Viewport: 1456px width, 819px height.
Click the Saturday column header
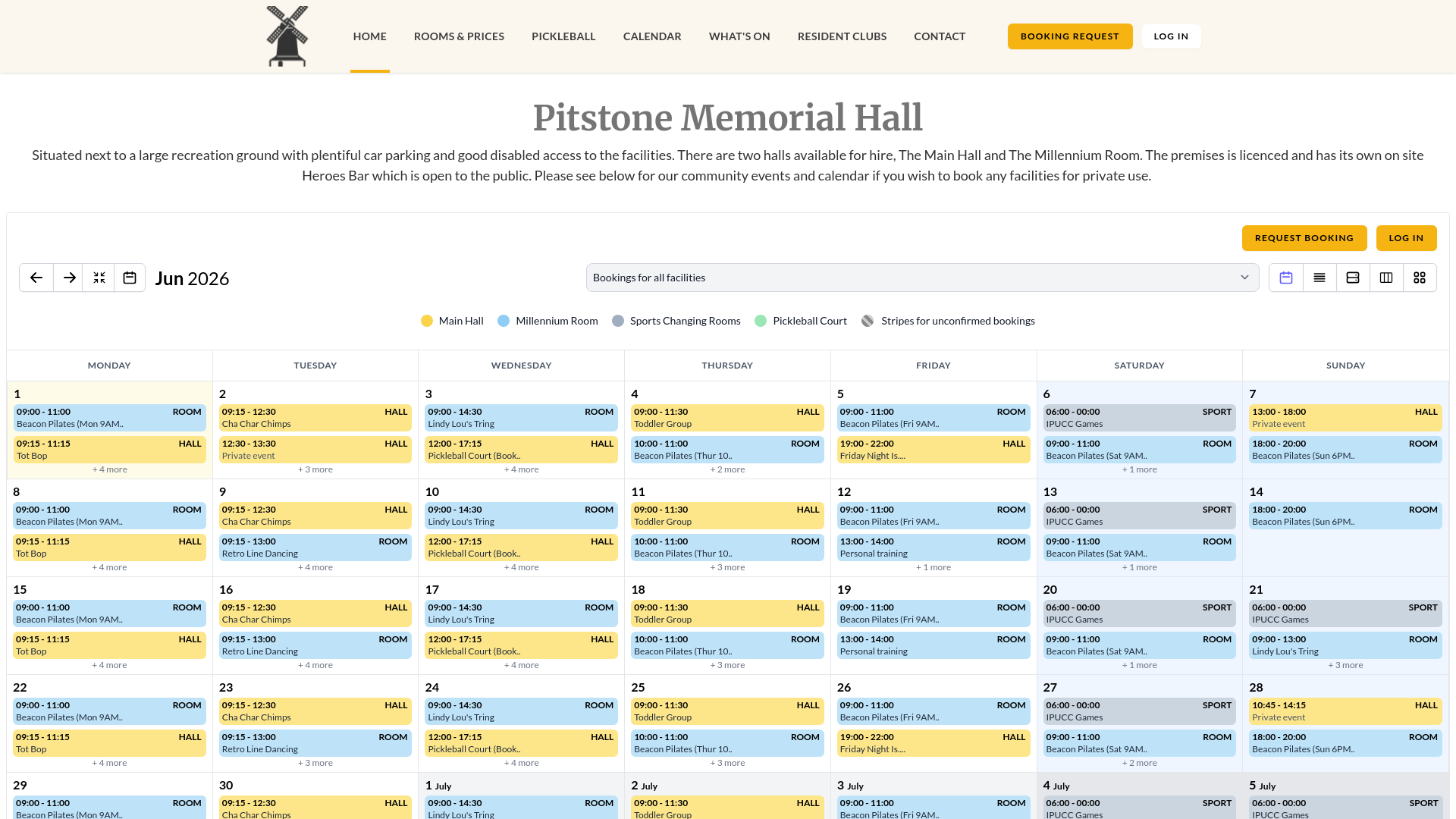click(1140, 366)
